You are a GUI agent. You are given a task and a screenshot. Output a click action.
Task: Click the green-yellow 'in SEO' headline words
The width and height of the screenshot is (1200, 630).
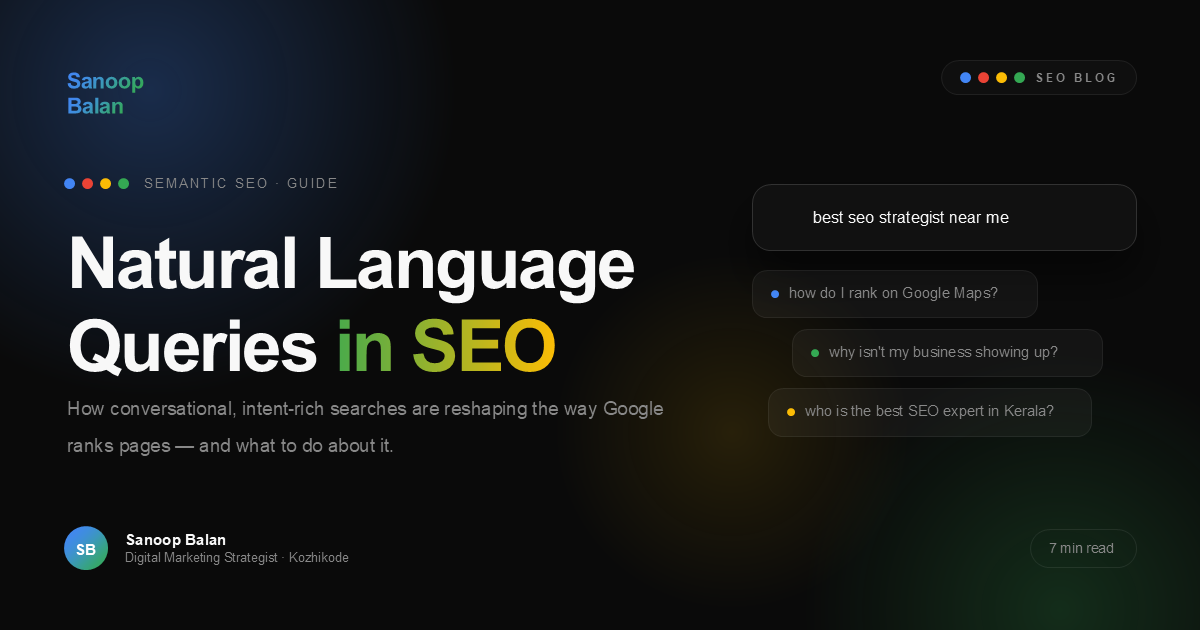[446, 345]
